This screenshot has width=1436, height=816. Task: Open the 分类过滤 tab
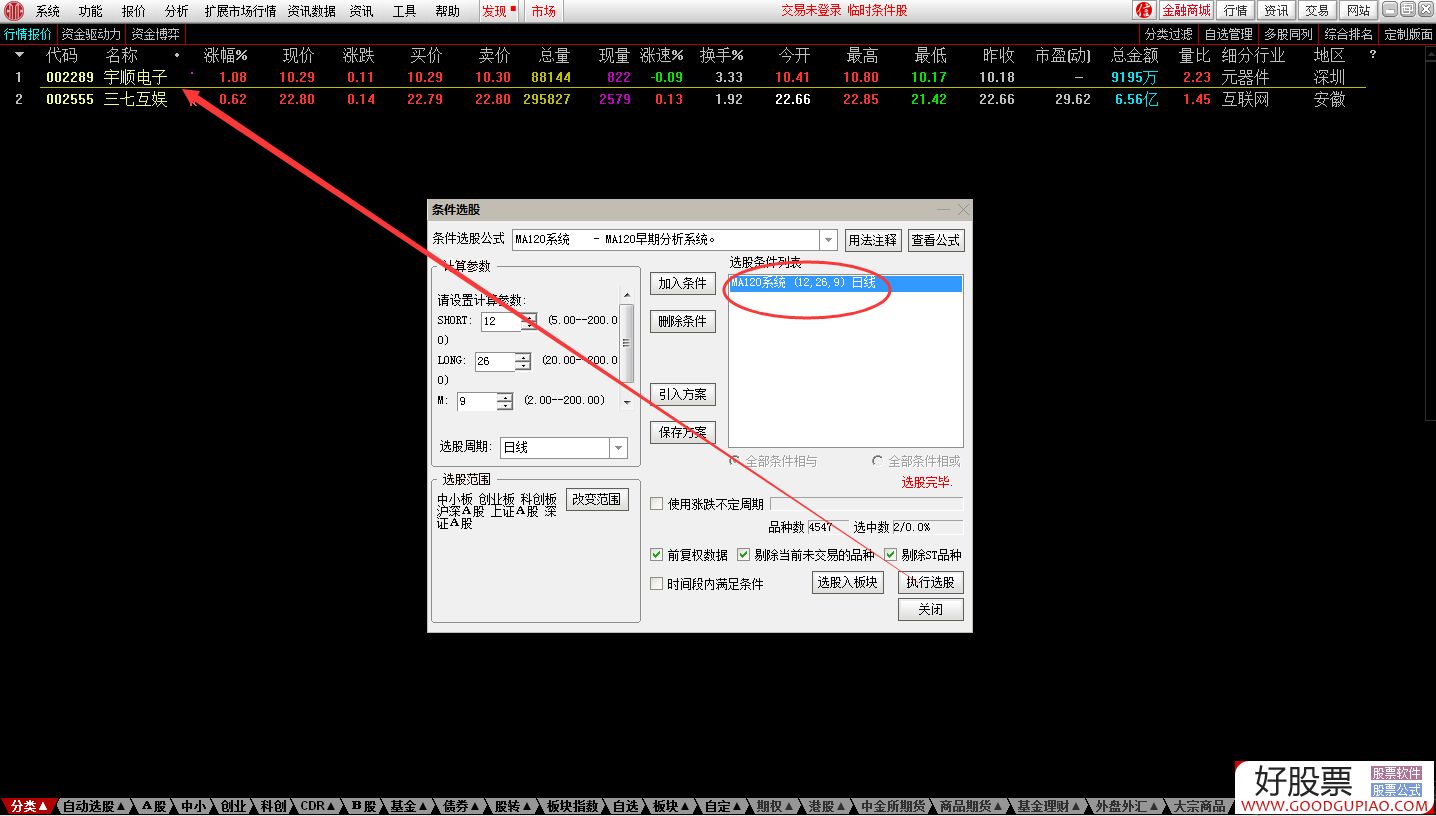point(1169,34)
